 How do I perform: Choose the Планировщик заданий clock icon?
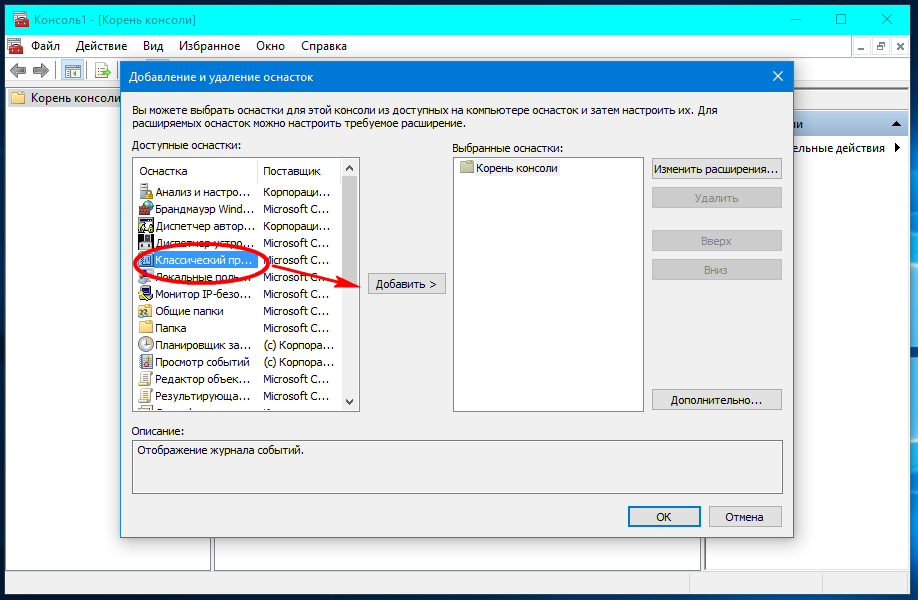[146, 345]
